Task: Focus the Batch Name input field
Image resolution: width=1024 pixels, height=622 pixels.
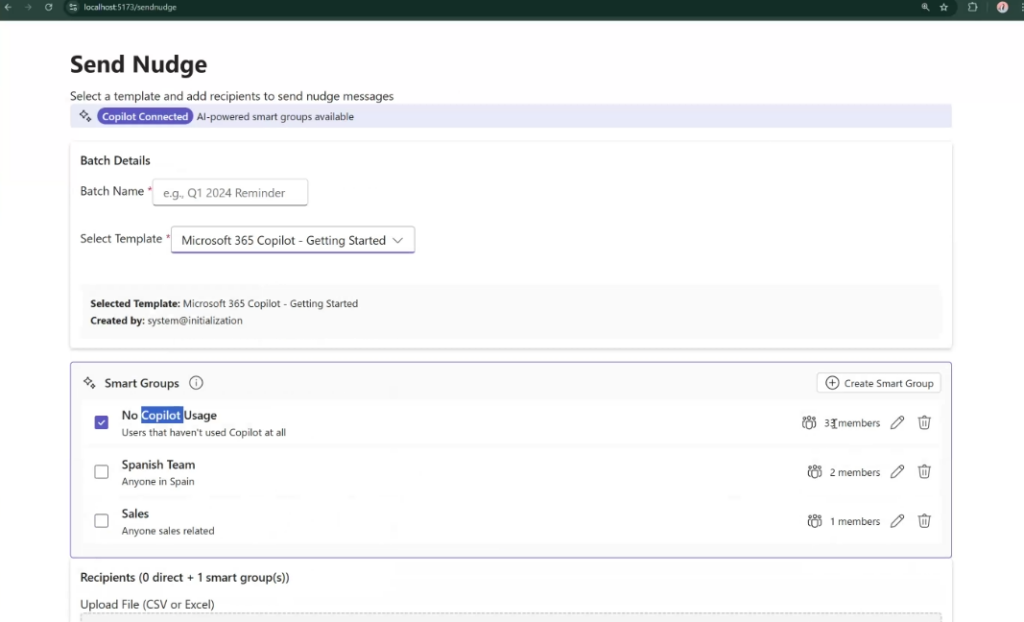Action: 230,193
